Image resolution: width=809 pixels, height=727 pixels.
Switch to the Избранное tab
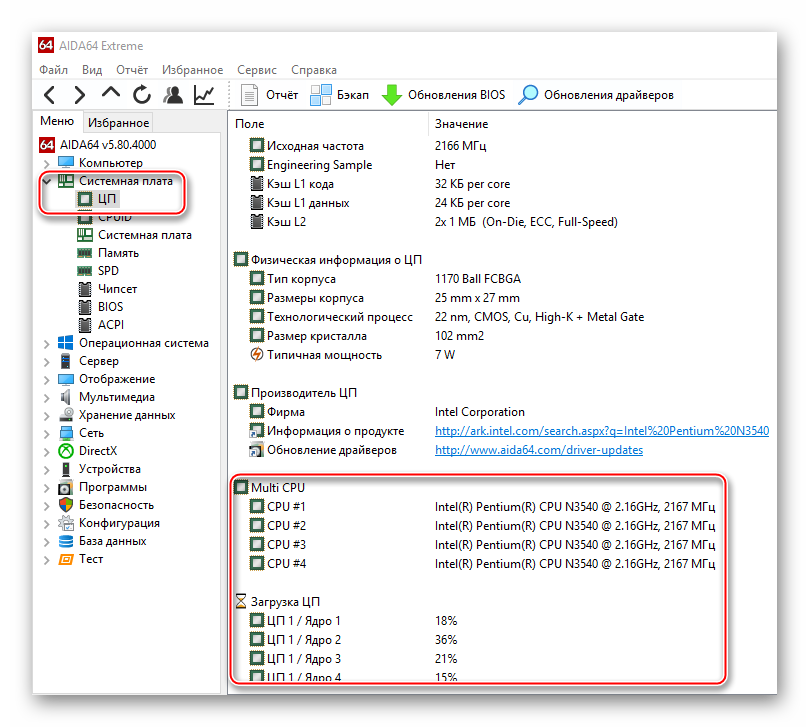click(x=118, y=123)
